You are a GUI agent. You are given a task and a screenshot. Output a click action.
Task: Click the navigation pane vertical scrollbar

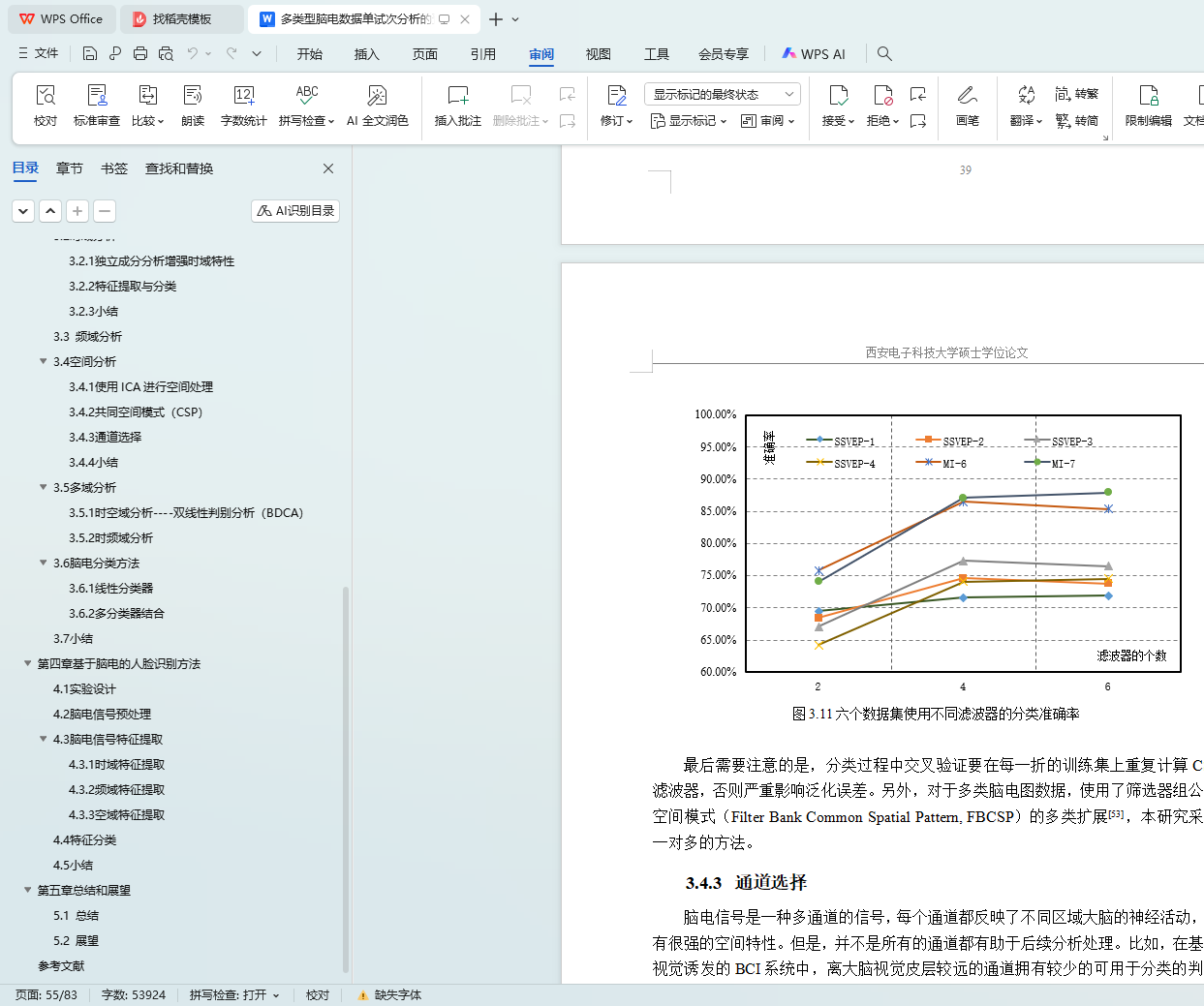[x=346, y=778]
